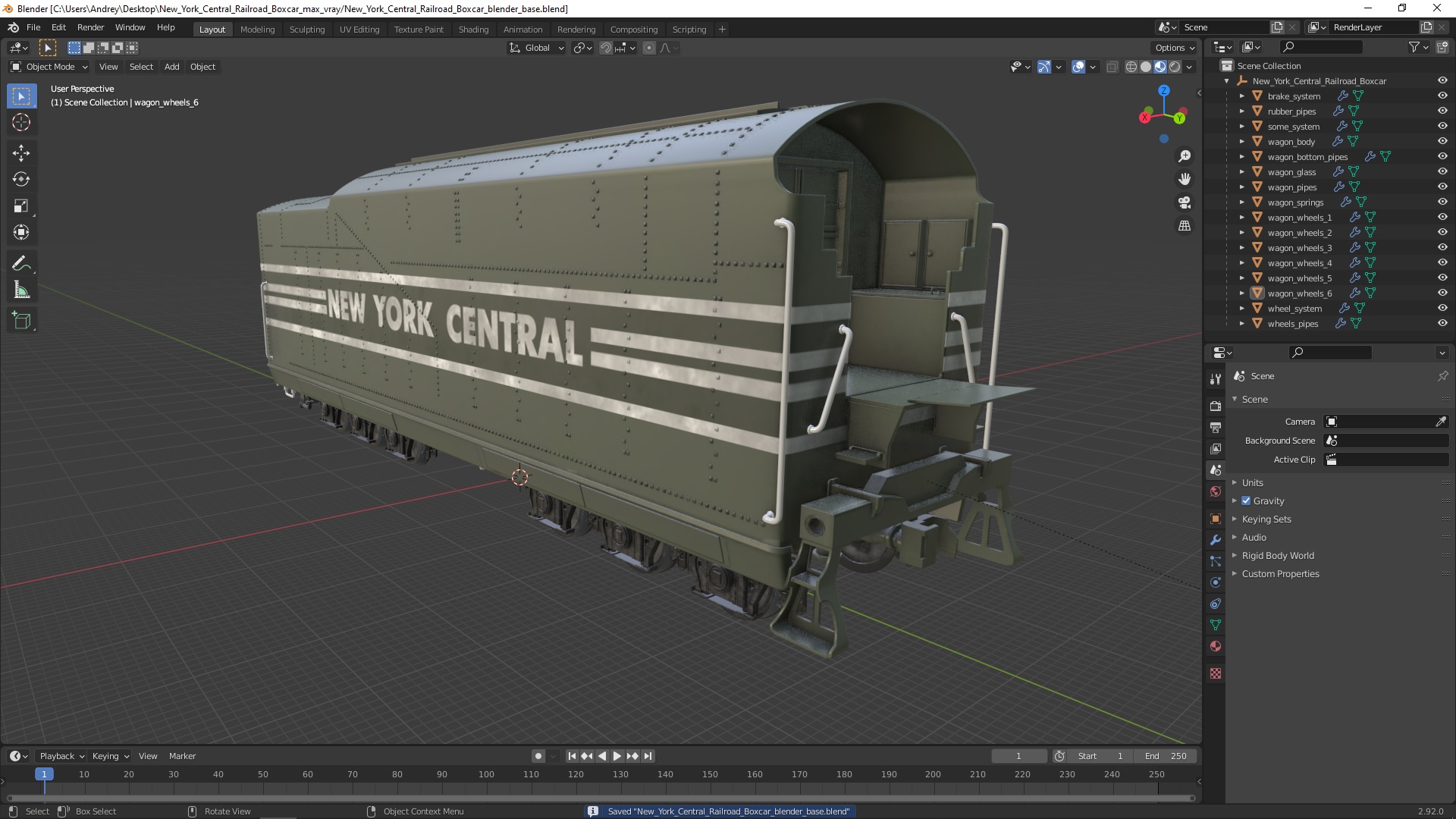The image size is (1456, 819).
Task: Open the Output properties tab
Action: [x=1216, y=427]
